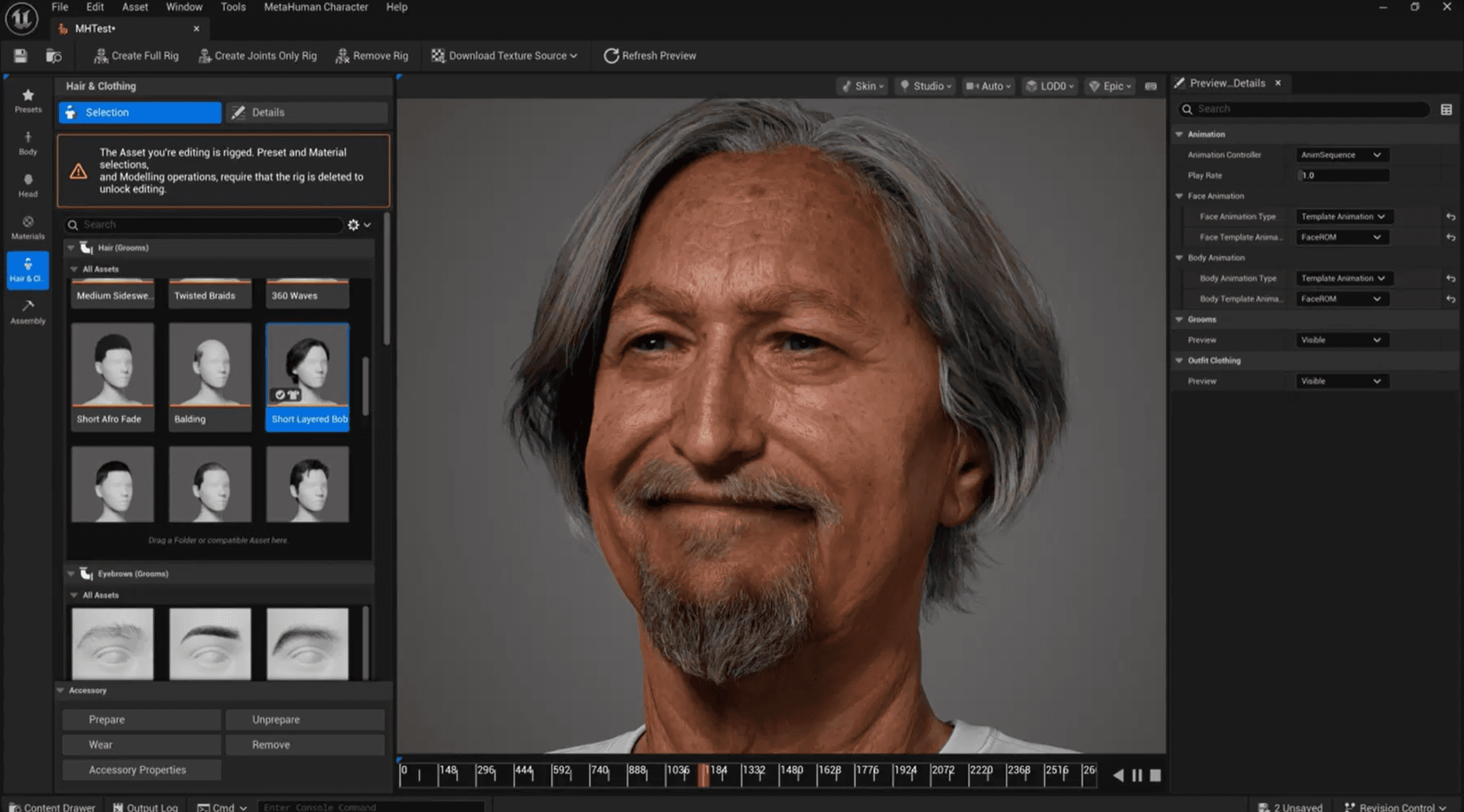Collapse the Hair (Grooms) section
The image size is (1464, 812).
[71, 248]
